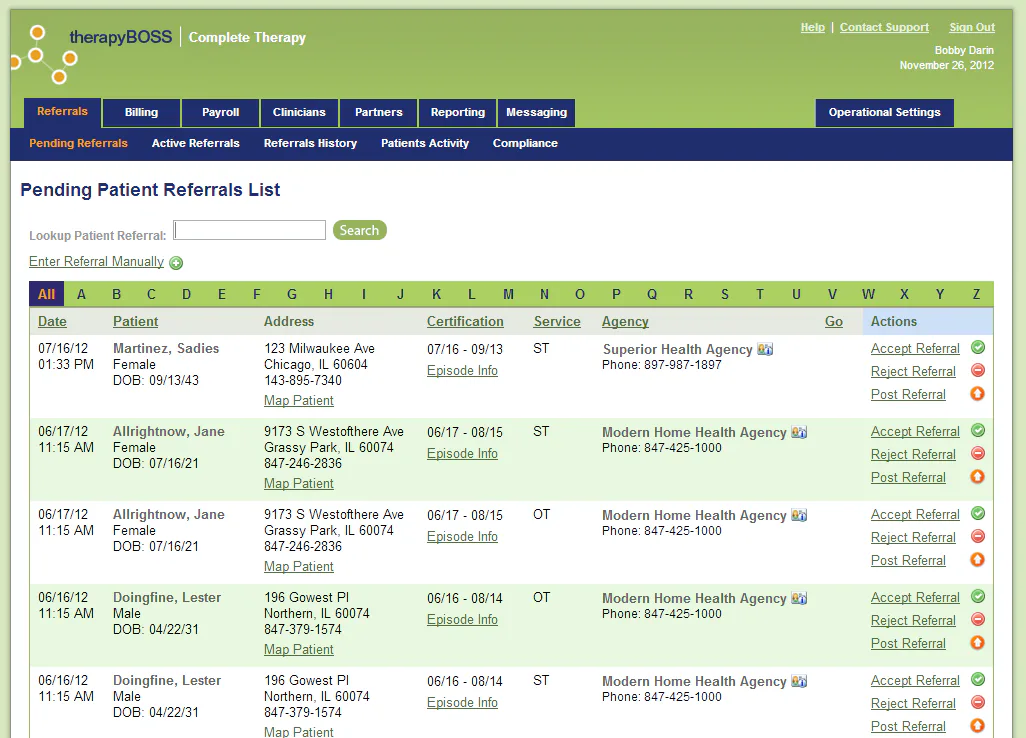Click orange post icon for Doingfine ST row

point(978,726)
